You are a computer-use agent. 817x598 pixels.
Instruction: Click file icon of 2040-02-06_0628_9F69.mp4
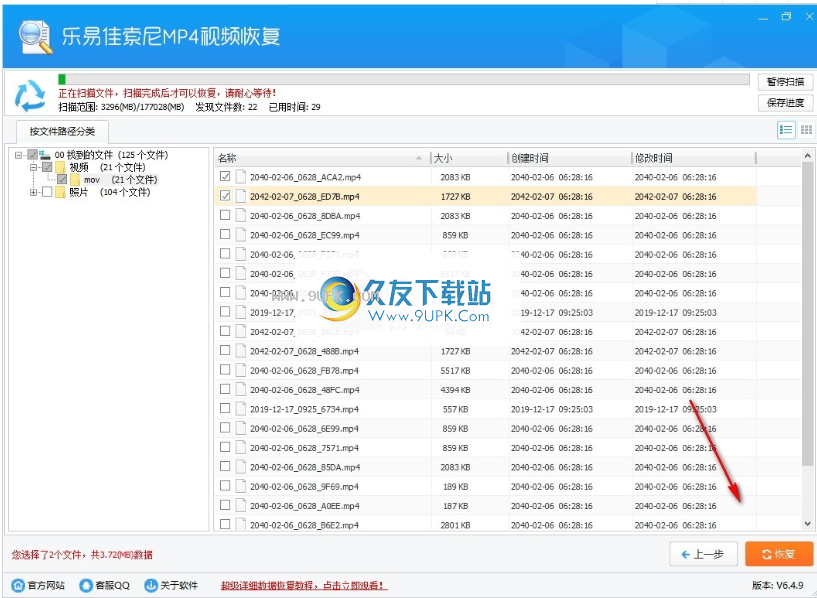point(241,486)
